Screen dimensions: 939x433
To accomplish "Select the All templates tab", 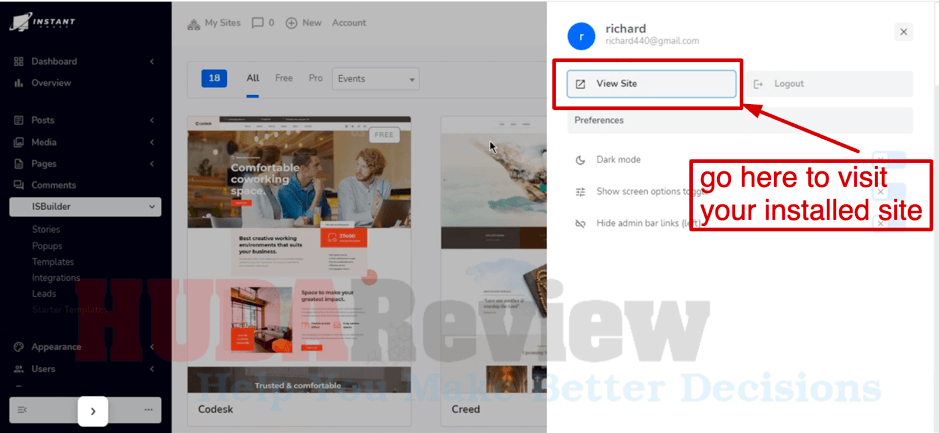I will pyautogui.click(x=253, y=78).
